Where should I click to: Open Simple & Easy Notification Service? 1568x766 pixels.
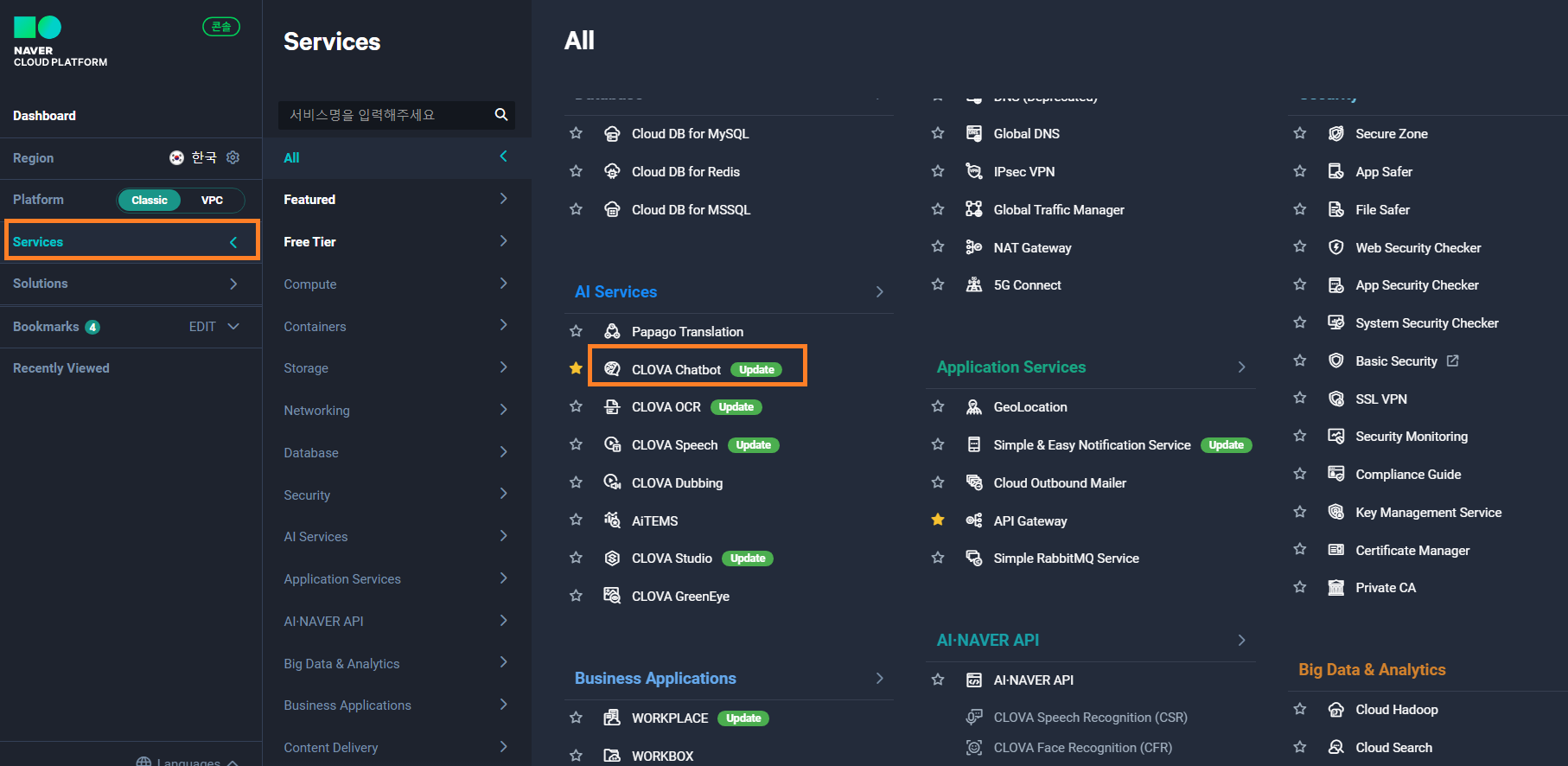point(1093,445)
